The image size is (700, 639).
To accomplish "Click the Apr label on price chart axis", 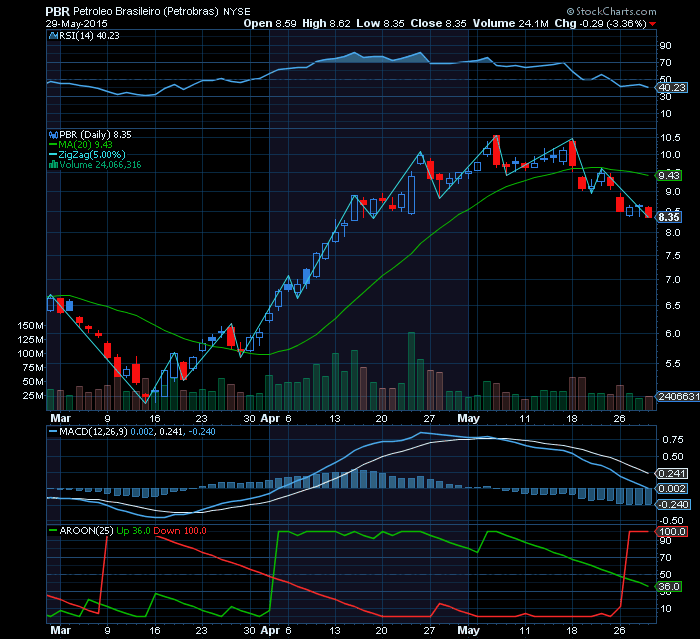I will [270, 418].
